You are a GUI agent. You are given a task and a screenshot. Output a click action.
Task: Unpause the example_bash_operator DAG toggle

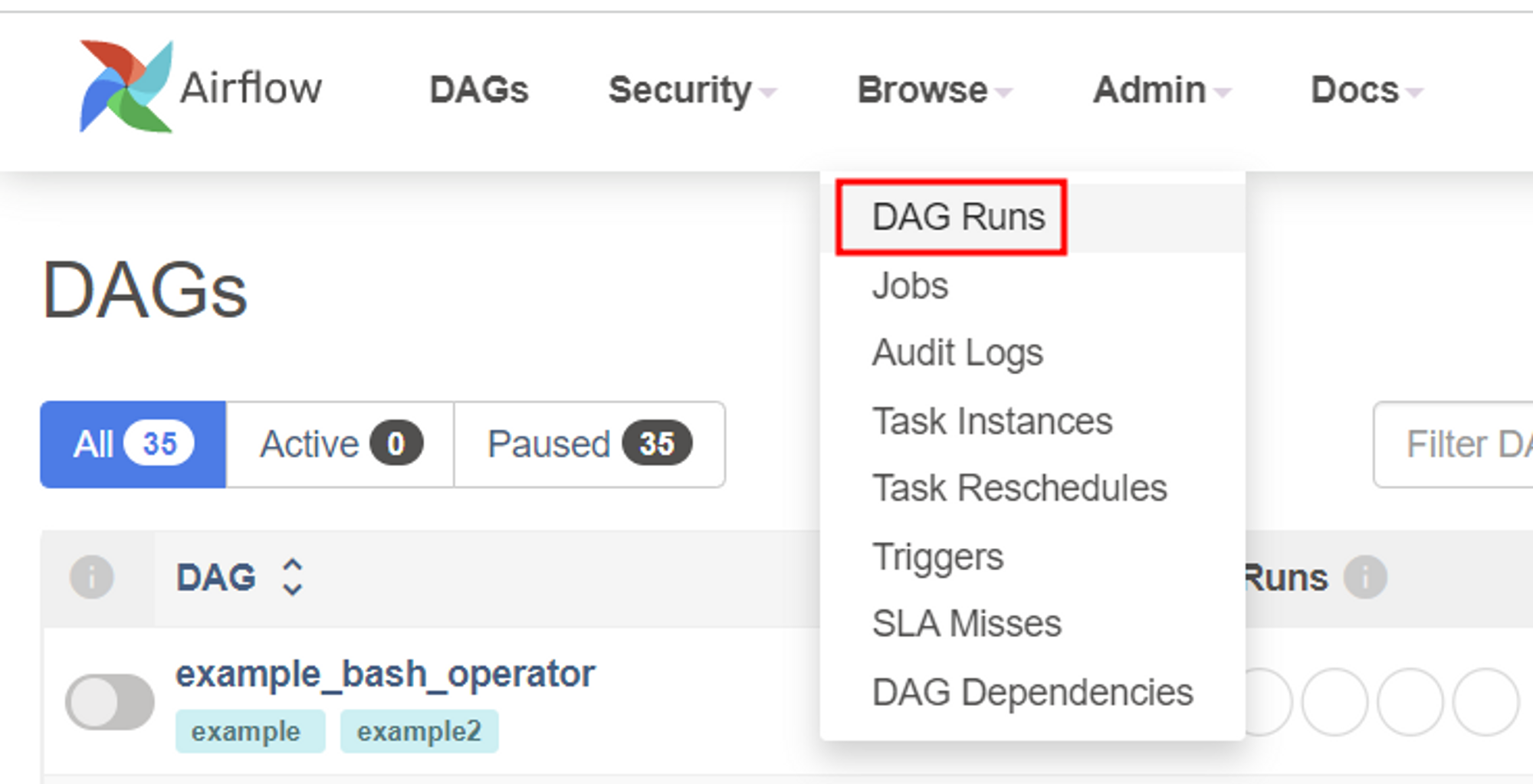pyautogui.click(x=110, y=701)
